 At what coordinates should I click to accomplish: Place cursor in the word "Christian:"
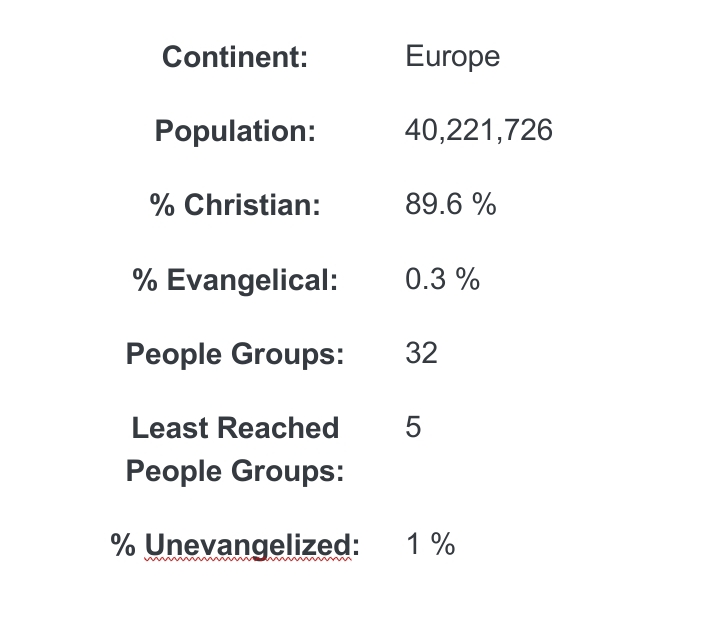click(x=252, y=206)
